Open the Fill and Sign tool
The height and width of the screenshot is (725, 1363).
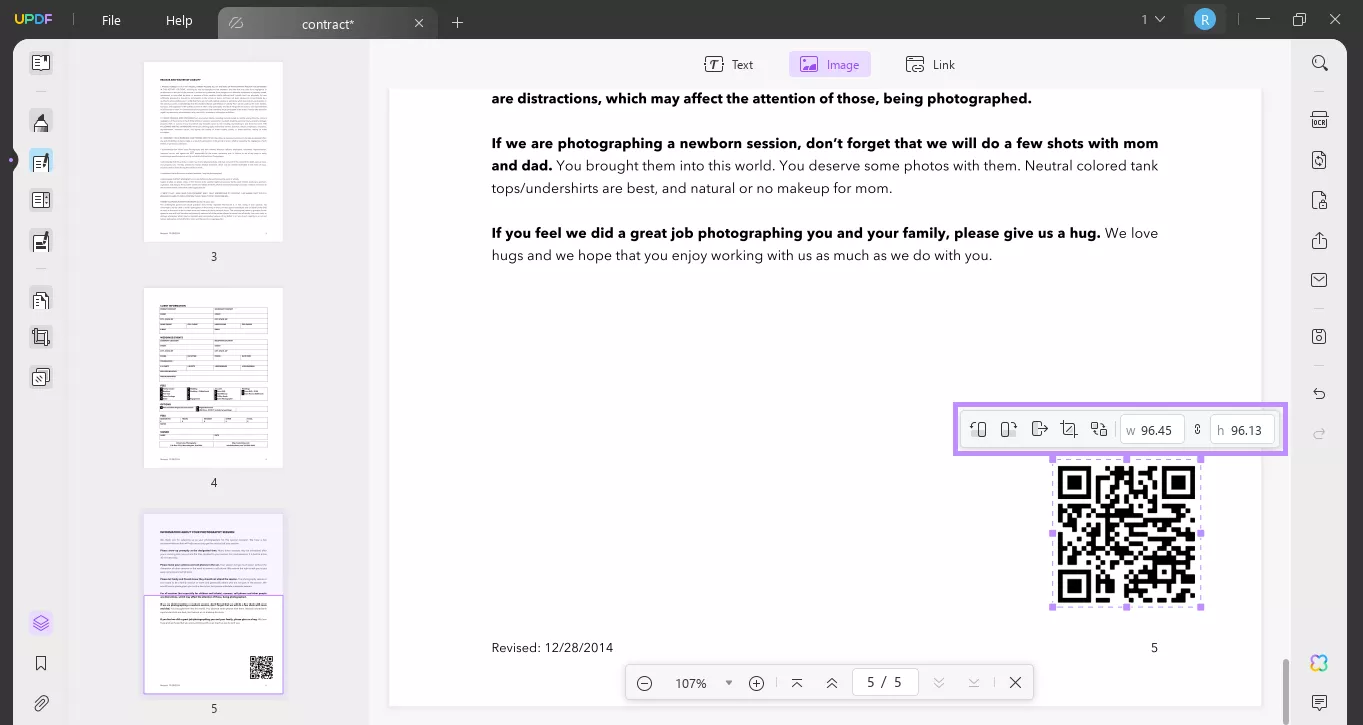click(41, 241)
